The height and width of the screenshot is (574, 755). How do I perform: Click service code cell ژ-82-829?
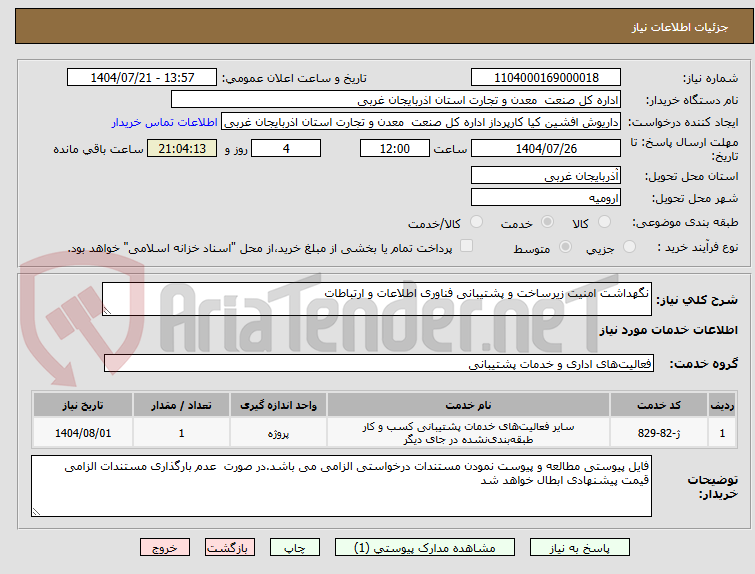click(x=658, y=433)
